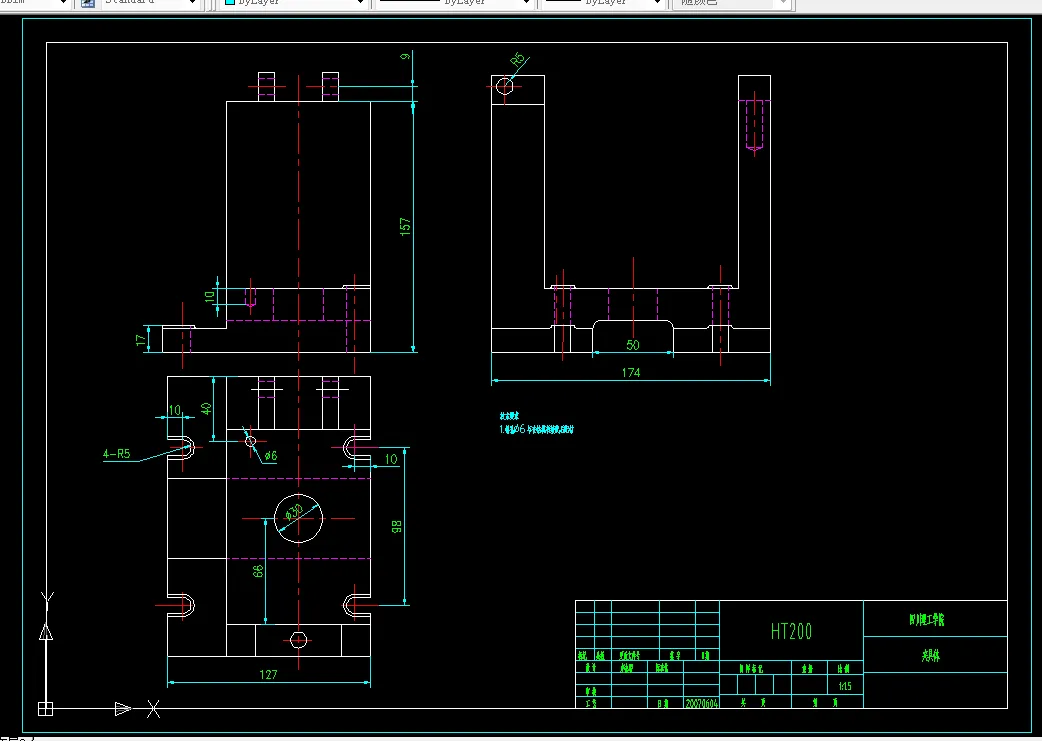The width and height of the screenshot is (1042, 741).
Task: Select the 1:15 scale value
Action: (x=845, y=686)
